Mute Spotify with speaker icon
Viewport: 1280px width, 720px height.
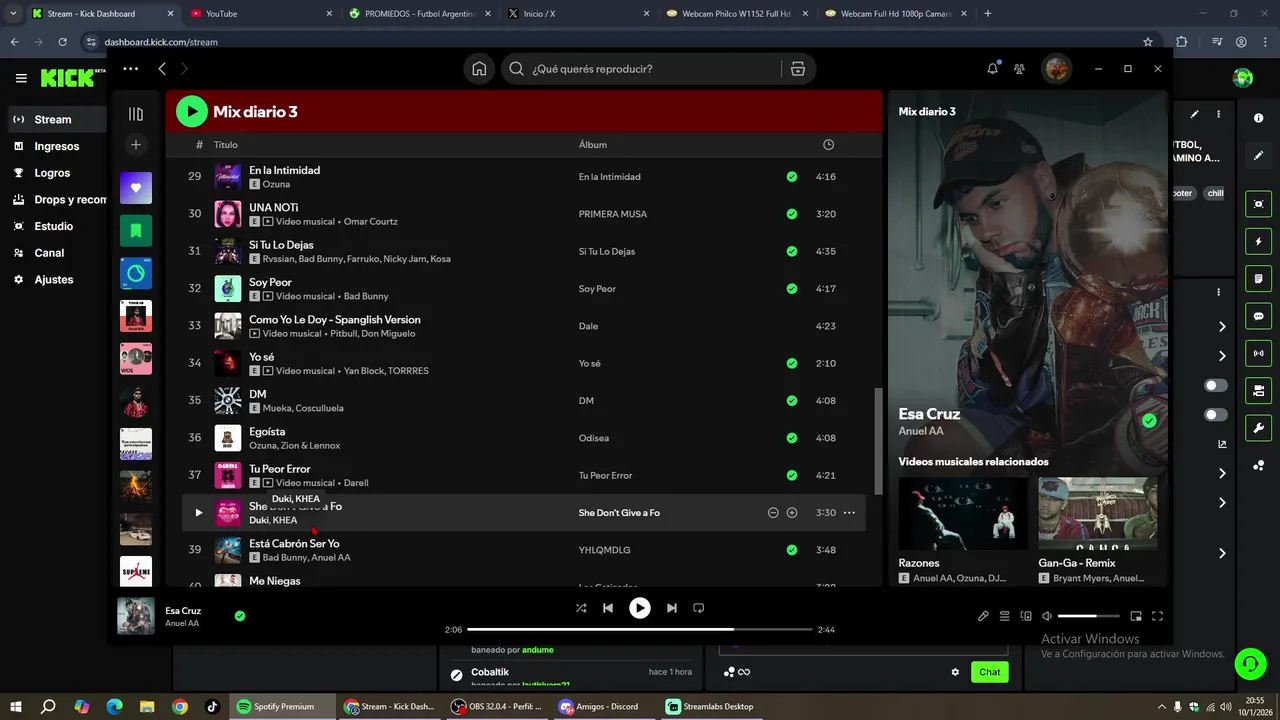(x=1047, y=616)
